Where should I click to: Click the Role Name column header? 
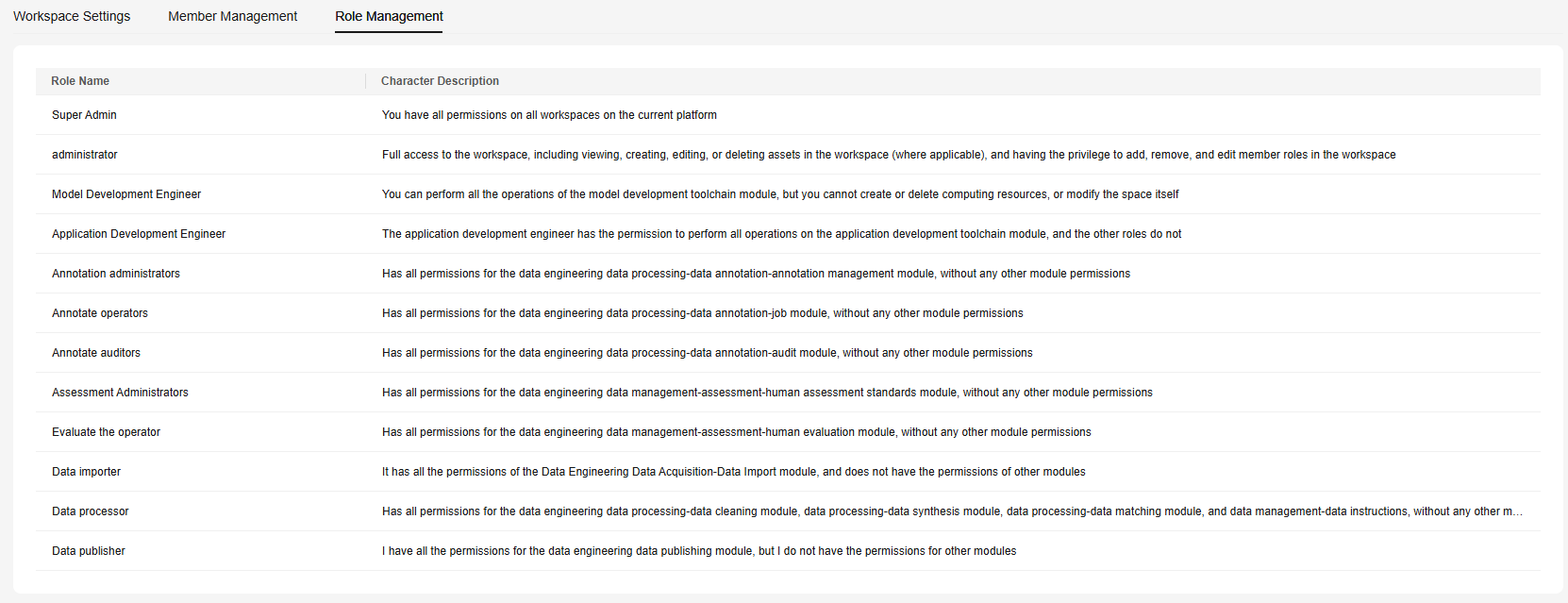[80, 81]
